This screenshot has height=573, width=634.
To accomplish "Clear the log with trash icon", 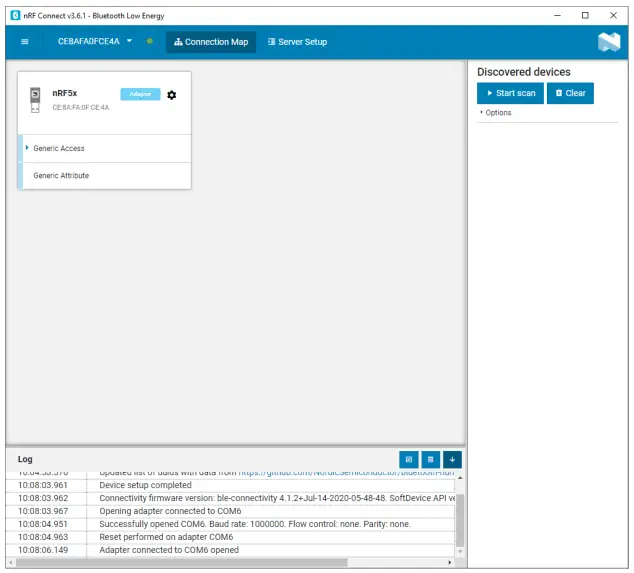I will (x=431, y=459).
